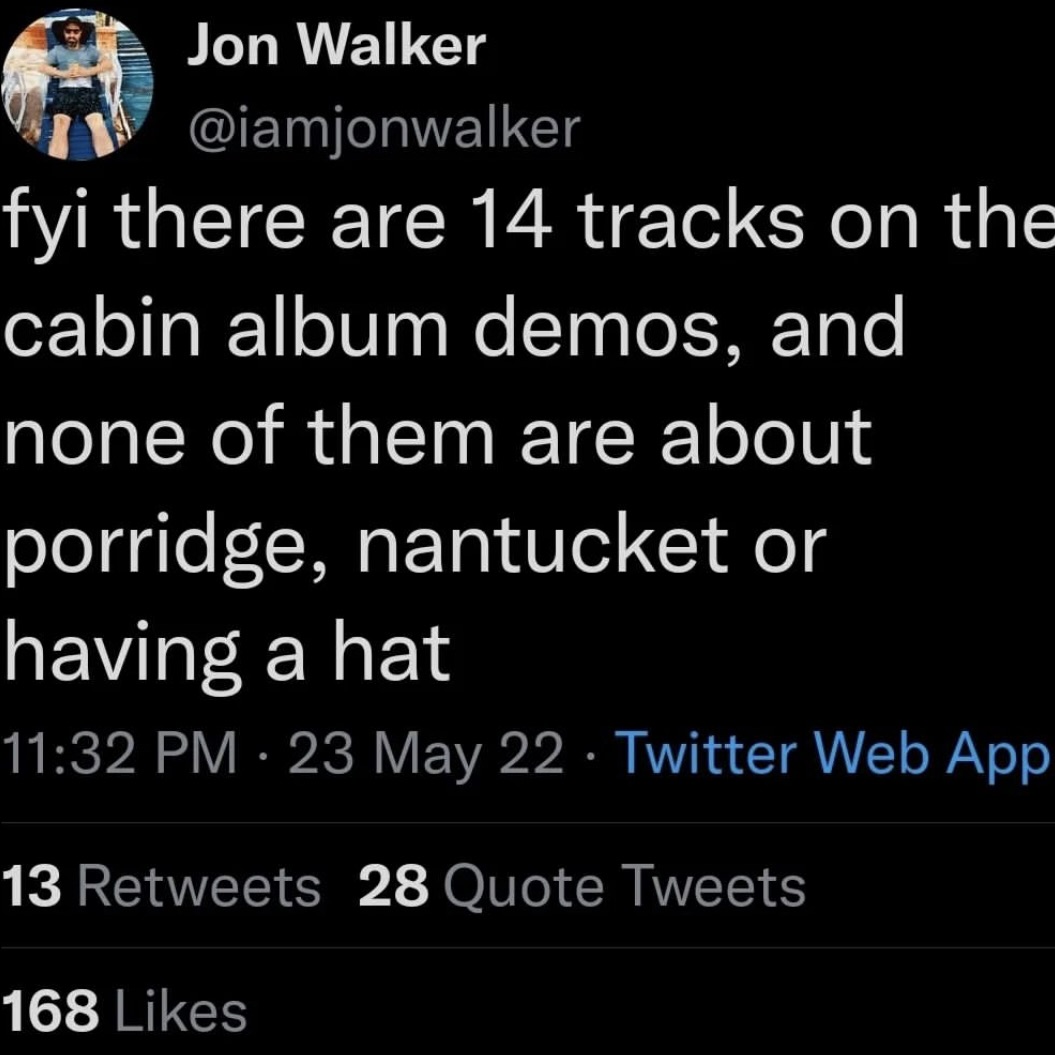Show the 168 Likes list
Image resolution: width=1055 pixels, height=1055 pixels.
coord(126,1011)
